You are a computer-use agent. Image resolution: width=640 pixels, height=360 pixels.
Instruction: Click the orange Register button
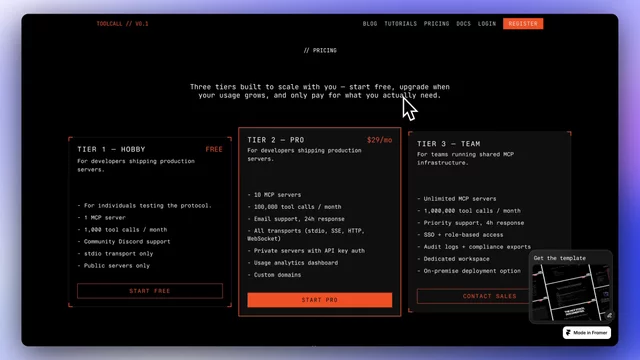click(523, 24)
